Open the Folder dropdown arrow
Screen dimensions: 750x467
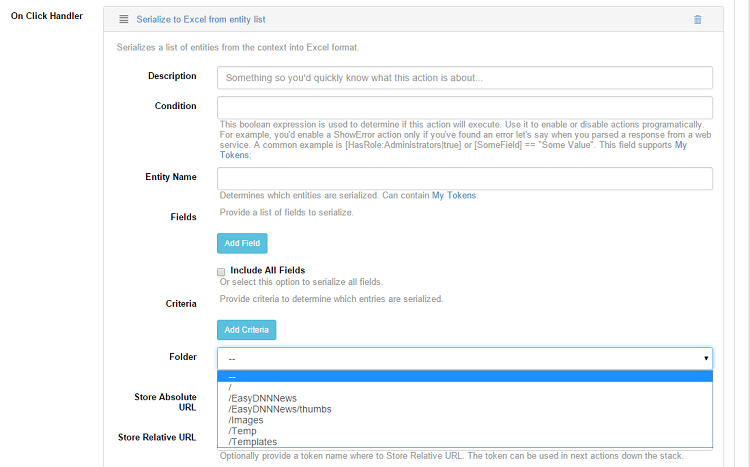point(706,358)
